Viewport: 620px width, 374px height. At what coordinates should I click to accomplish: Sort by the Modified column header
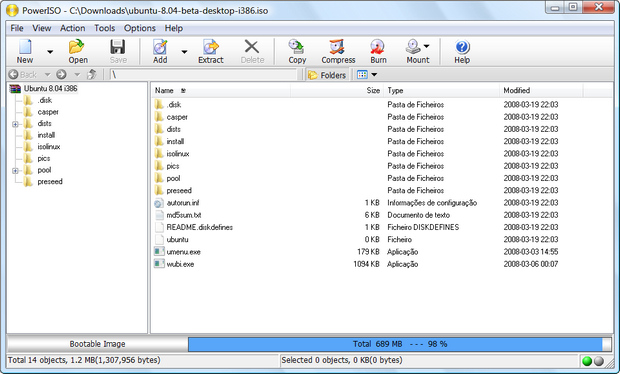click(x=541, y=91)
